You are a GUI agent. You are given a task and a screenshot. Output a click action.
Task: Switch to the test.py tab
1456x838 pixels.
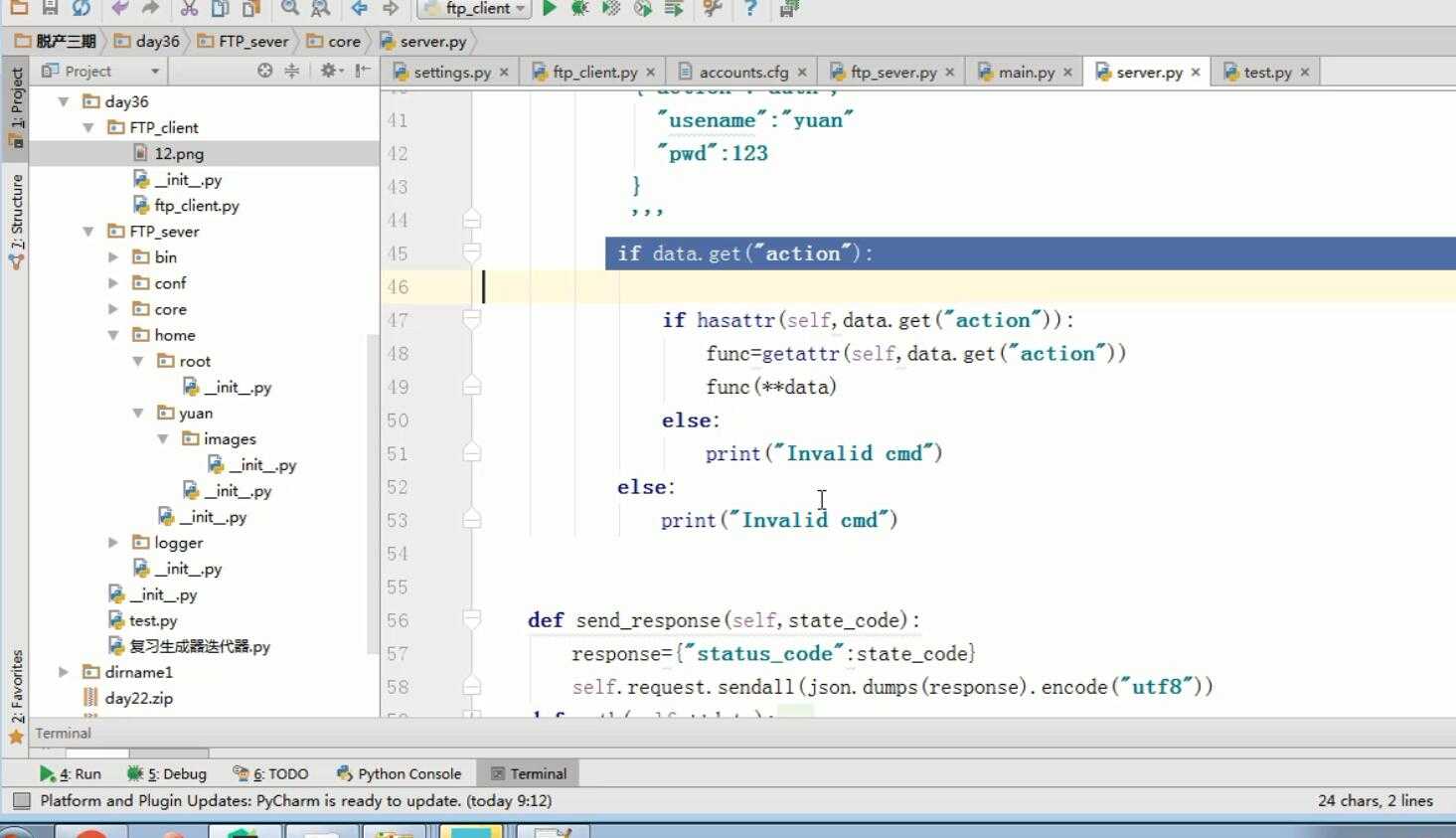tap(1267, 72)
